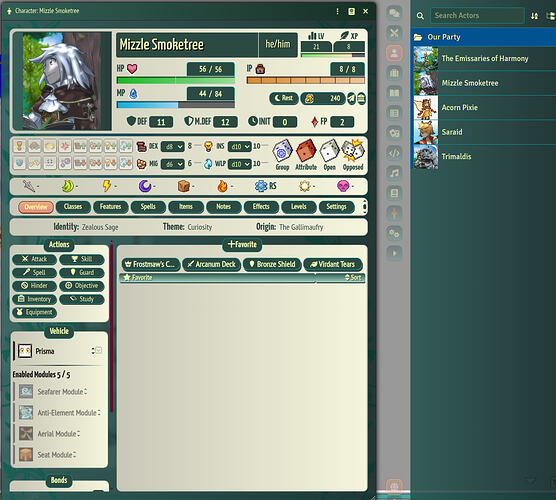
Task: Toggle the INS up lightbulb status
Action: click(x=110, y=146)
